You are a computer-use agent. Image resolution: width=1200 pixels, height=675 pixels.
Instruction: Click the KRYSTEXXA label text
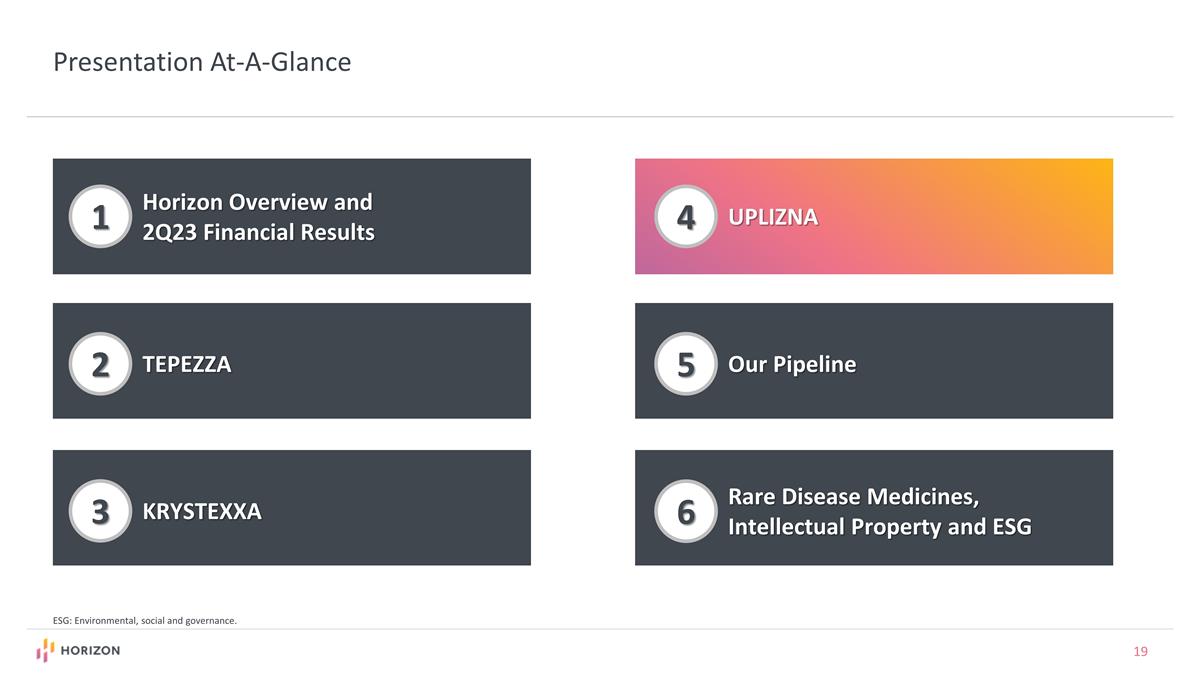point(202,512)
